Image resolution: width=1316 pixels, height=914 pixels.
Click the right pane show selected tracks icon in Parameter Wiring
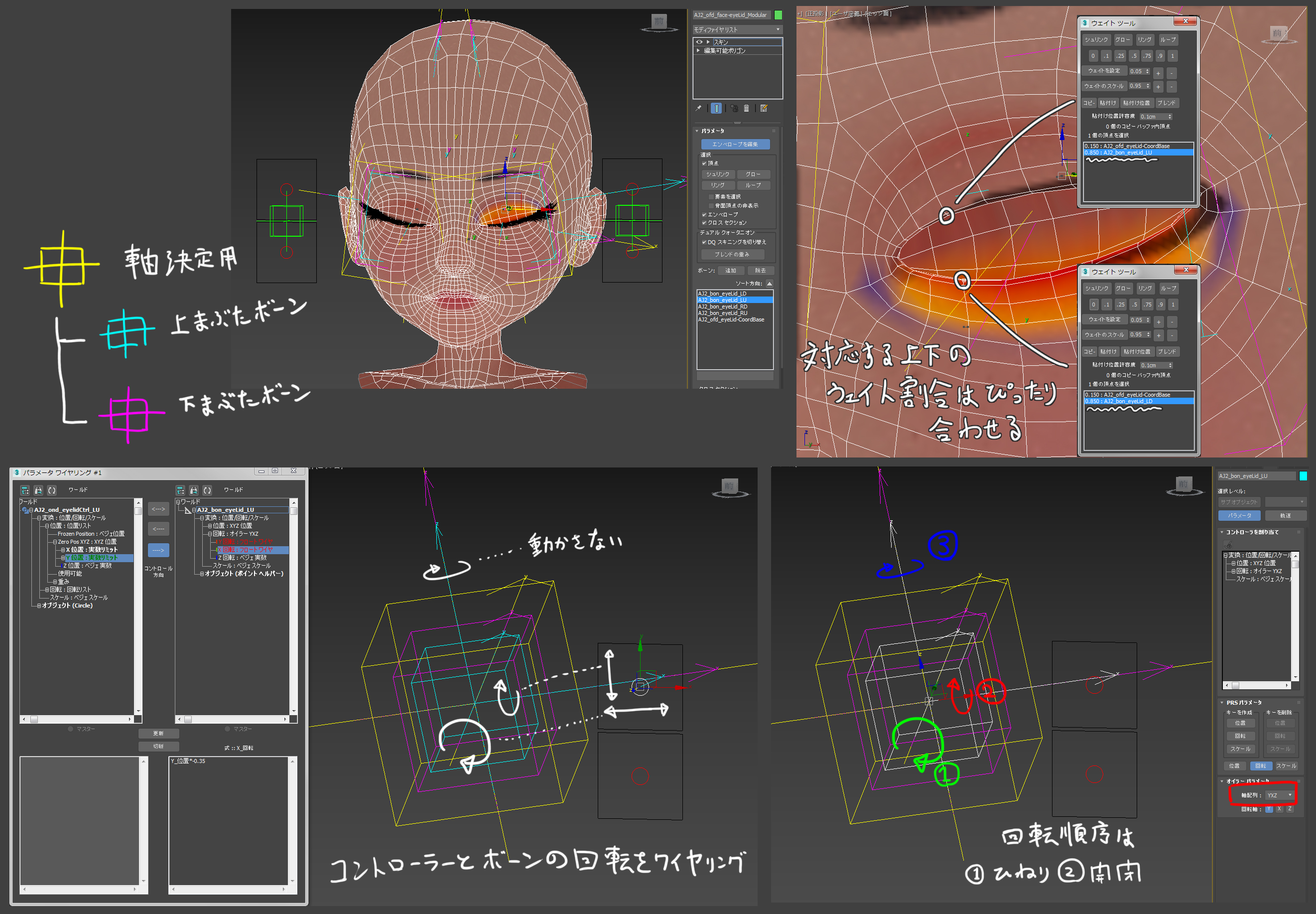click(x=180, y=490)
